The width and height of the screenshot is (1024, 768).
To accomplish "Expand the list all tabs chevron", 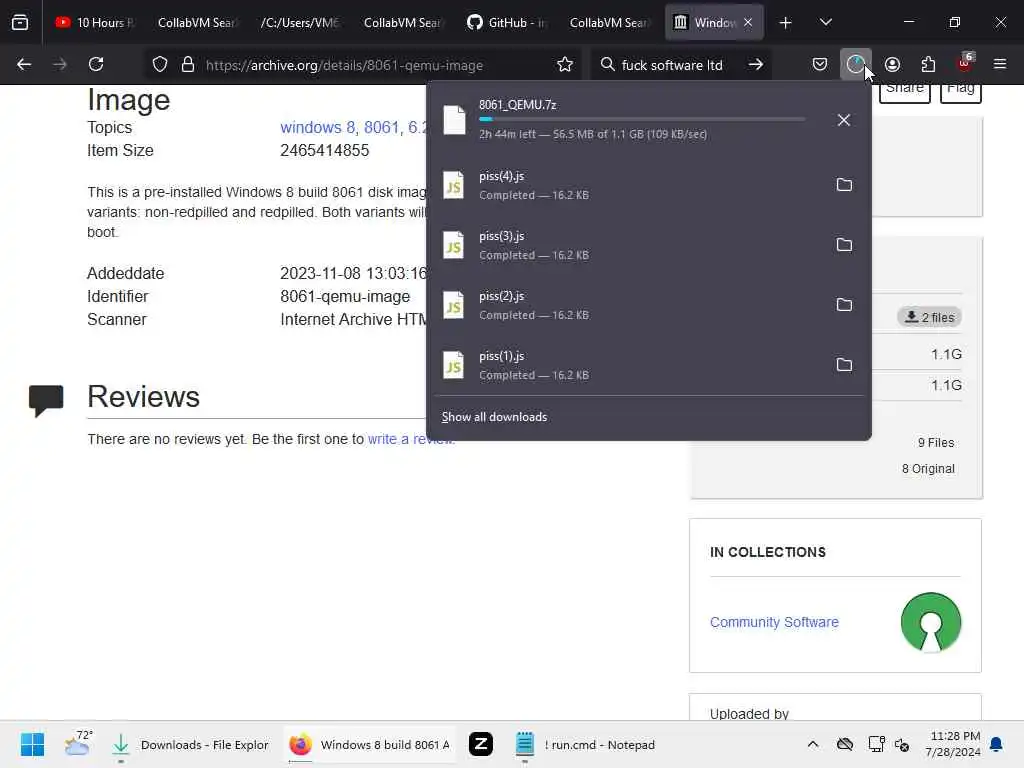I will (x=825, y=22).
